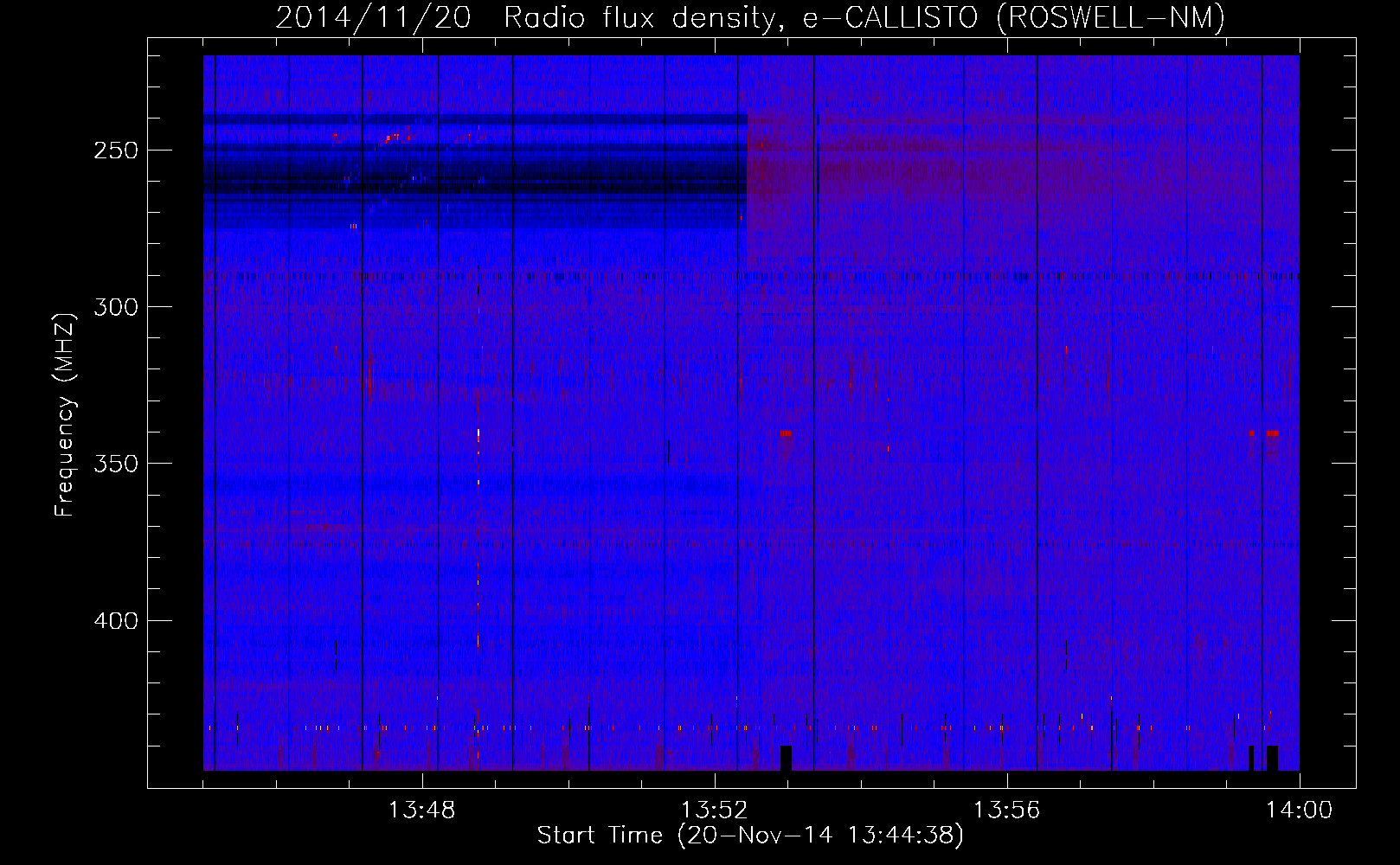Screen dimensions: 1400x865
Task: Click the 300 frequency tick label
Action: click(x=115, y=307)
